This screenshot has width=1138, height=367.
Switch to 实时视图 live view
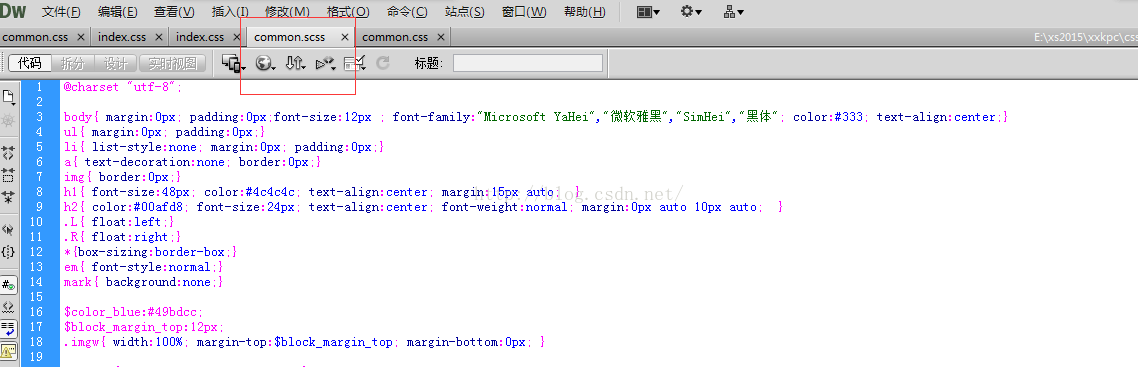[173, 64]
